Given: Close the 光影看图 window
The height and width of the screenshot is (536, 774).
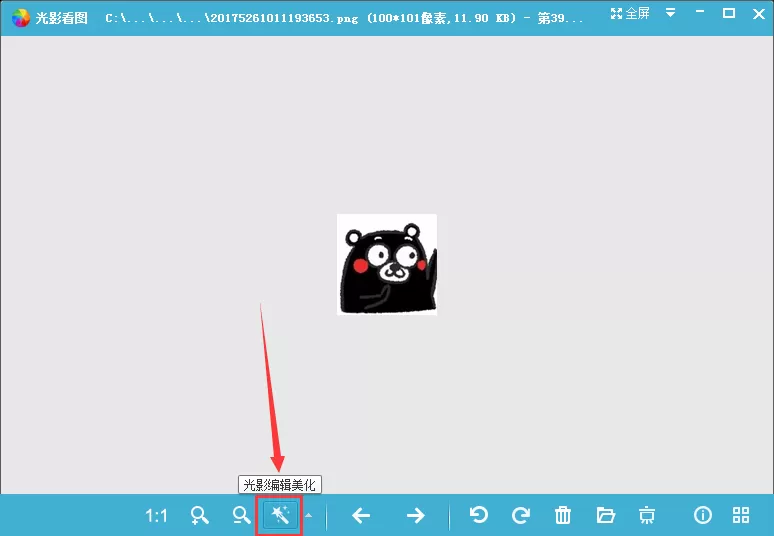Looking at the screenshot, I should [x=759, y=13].
